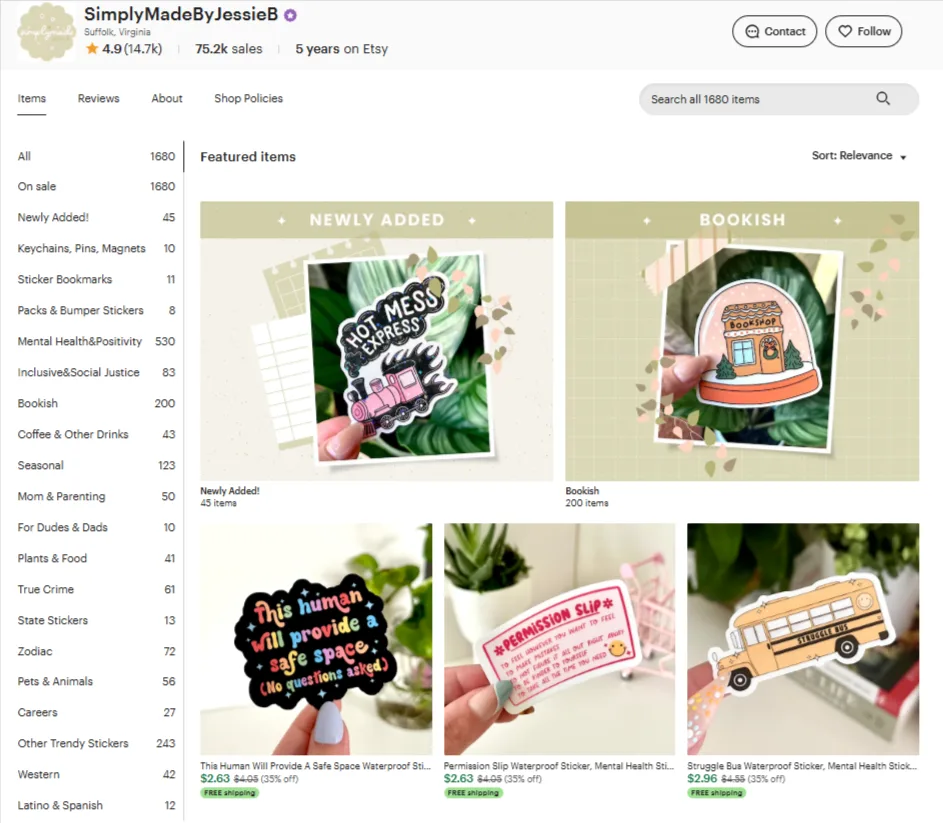The image size is (943, 823).
Task: Open the Shop Policies tab
Action: pos(248,98)
